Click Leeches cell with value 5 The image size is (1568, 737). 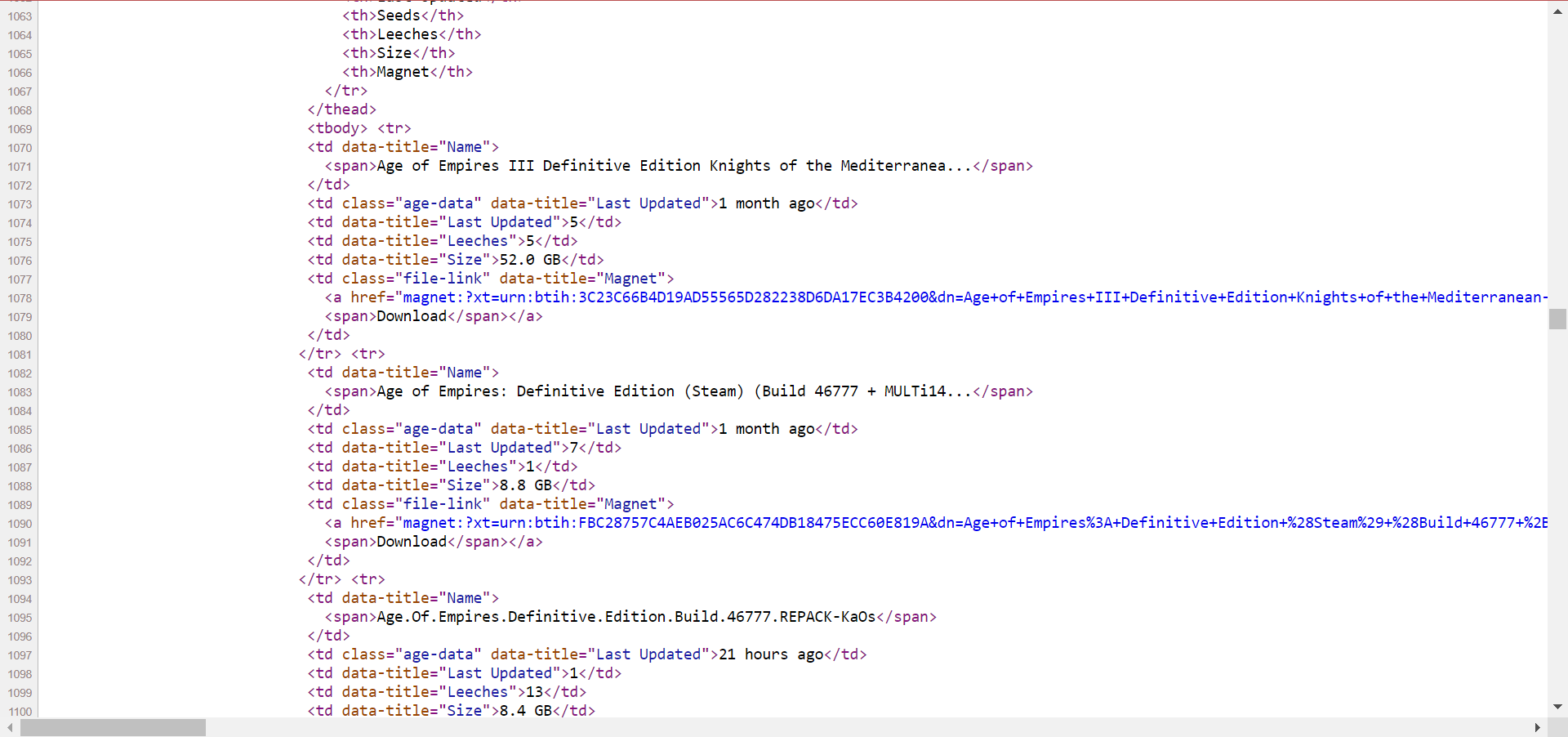tap(443, 241)
